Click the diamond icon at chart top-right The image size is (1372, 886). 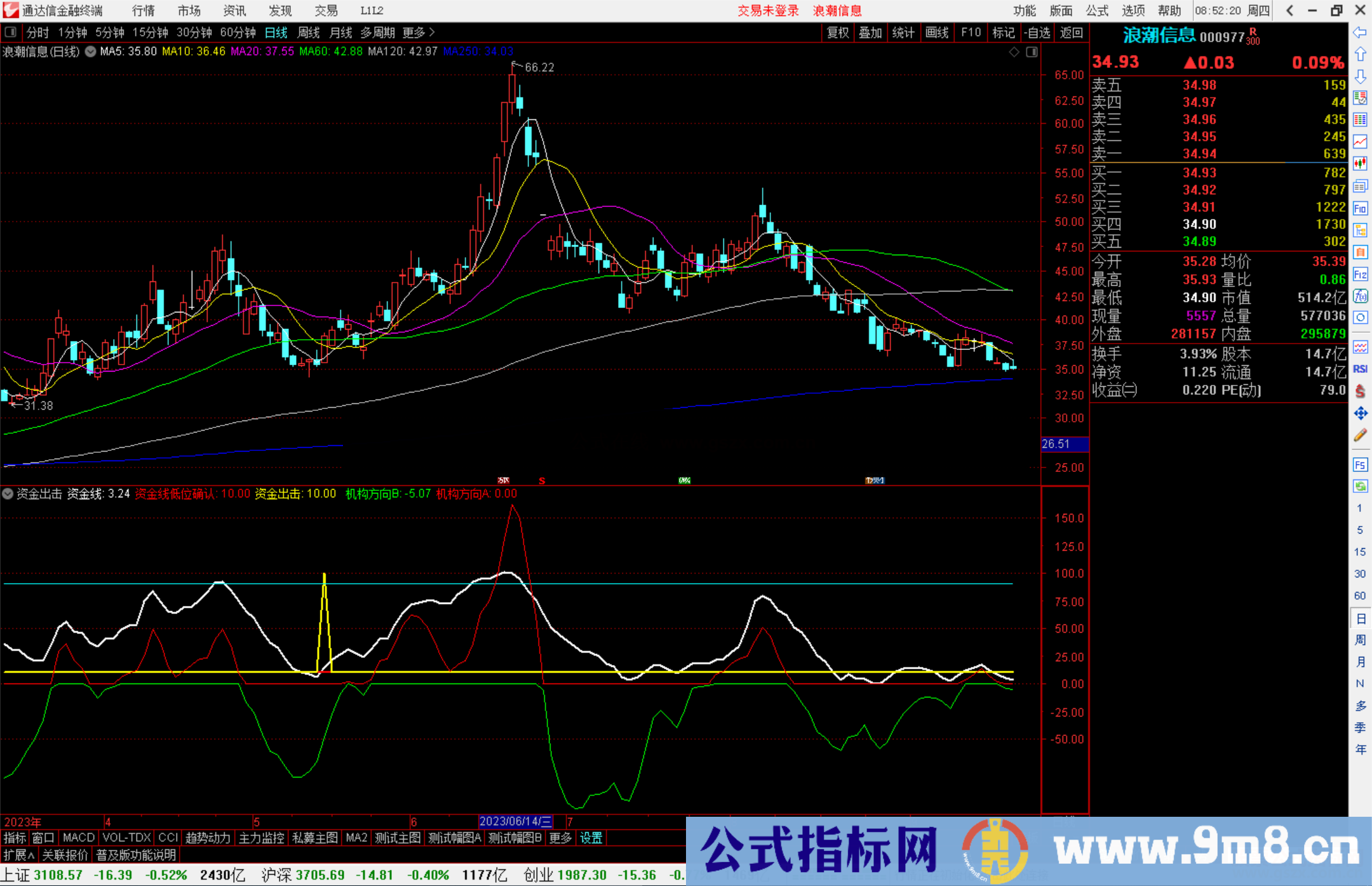(1014, 51)
